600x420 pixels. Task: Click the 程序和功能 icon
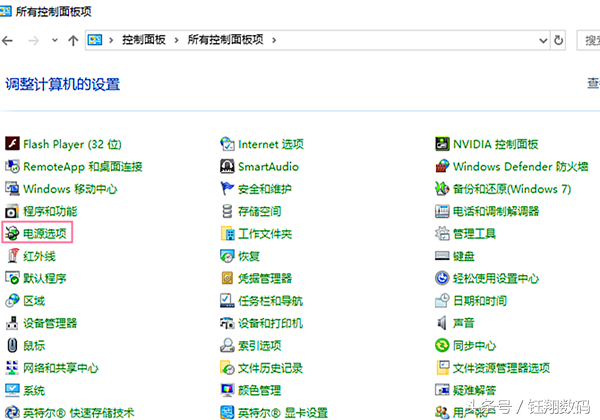point(12,211)
